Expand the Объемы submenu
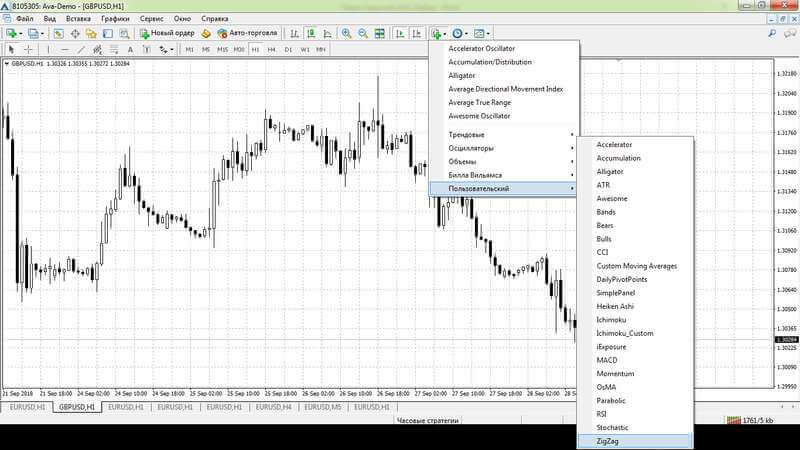Screen dimensions: 800x450 [x=504, y=161]
